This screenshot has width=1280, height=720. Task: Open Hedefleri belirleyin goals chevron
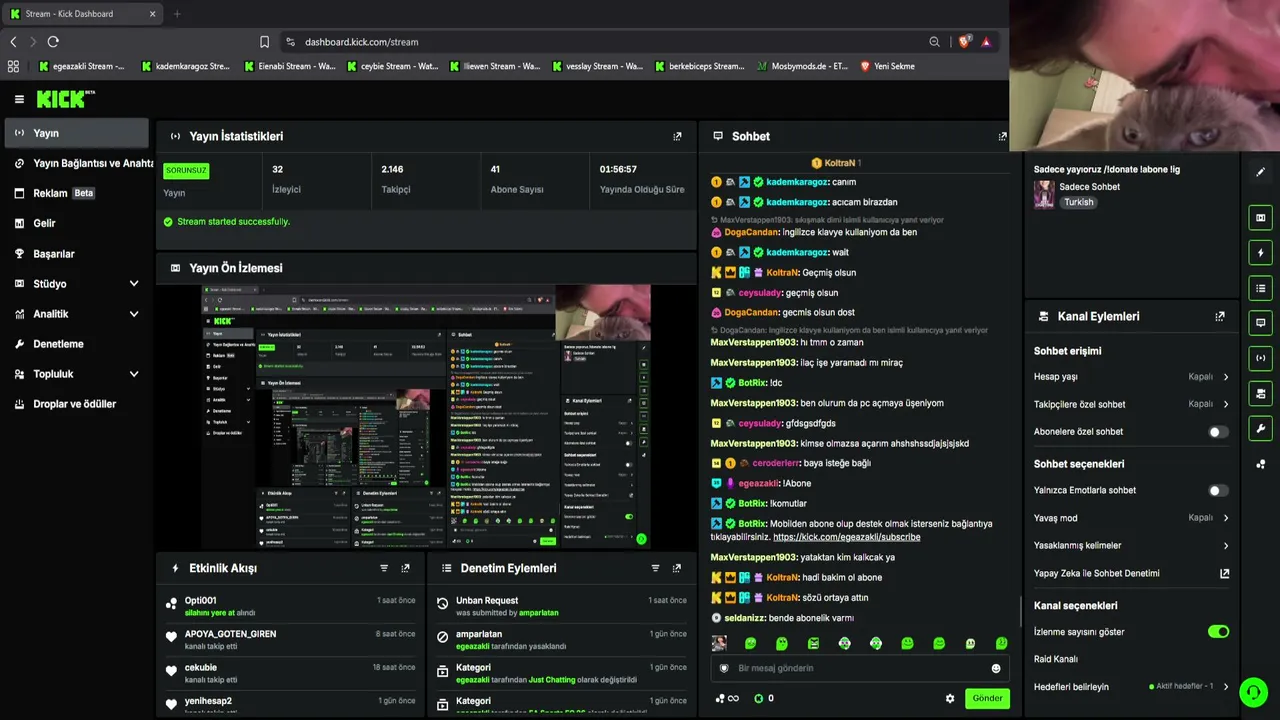click(1225, 687)
